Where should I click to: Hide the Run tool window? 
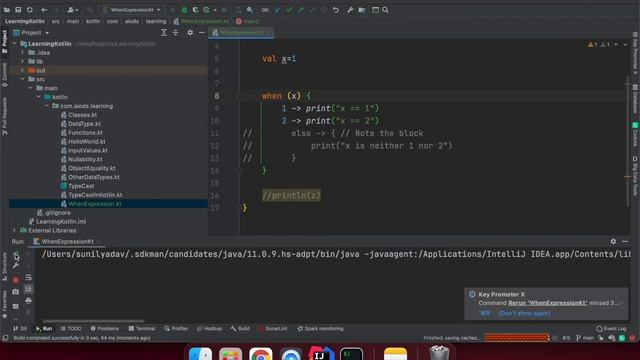625,242
